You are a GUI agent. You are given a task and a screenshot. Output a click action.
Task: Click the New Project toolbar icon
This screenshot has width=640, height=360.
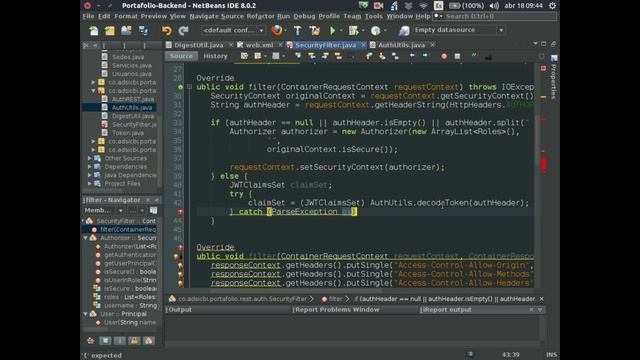click(110, 31)
